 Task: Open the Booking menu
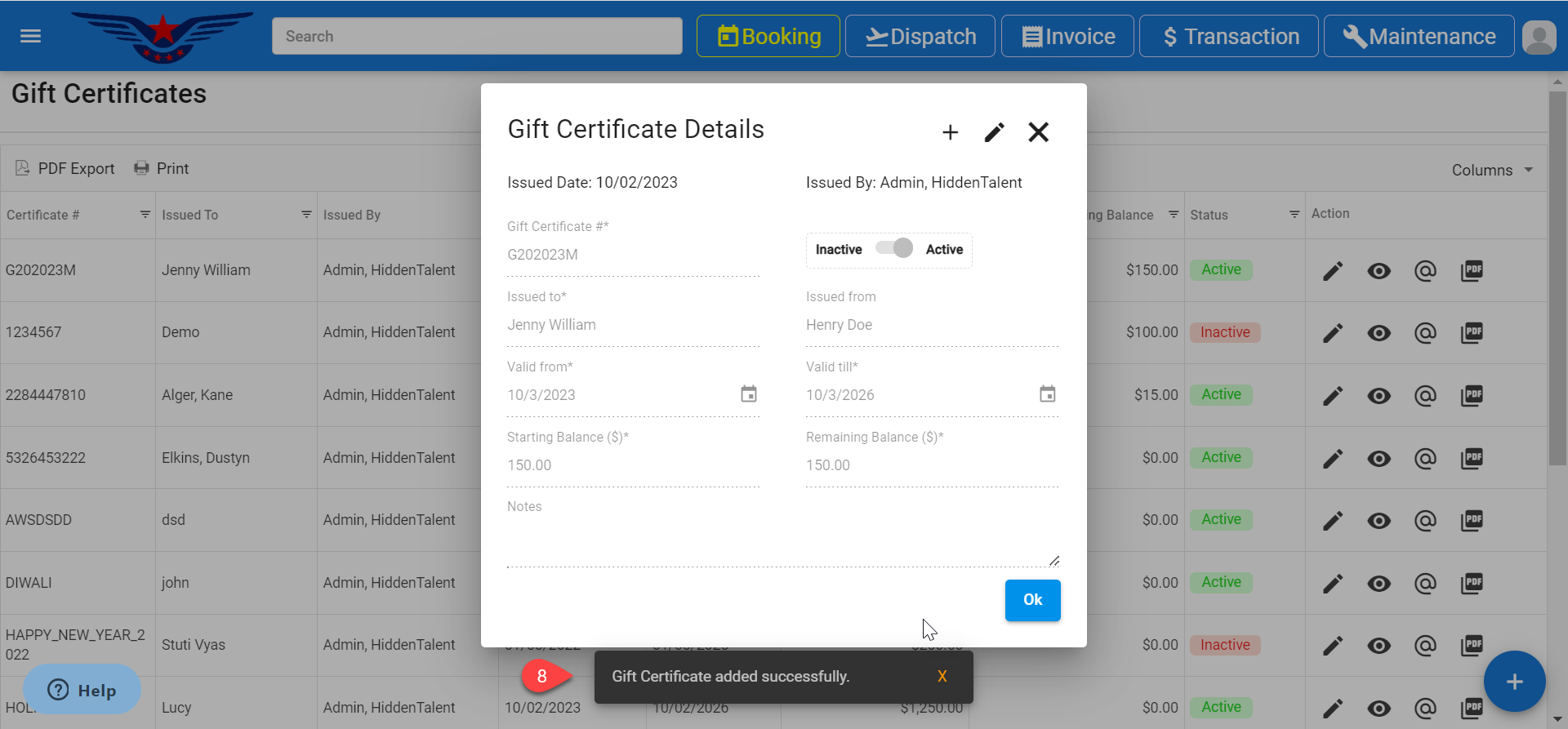pos(768,37)
